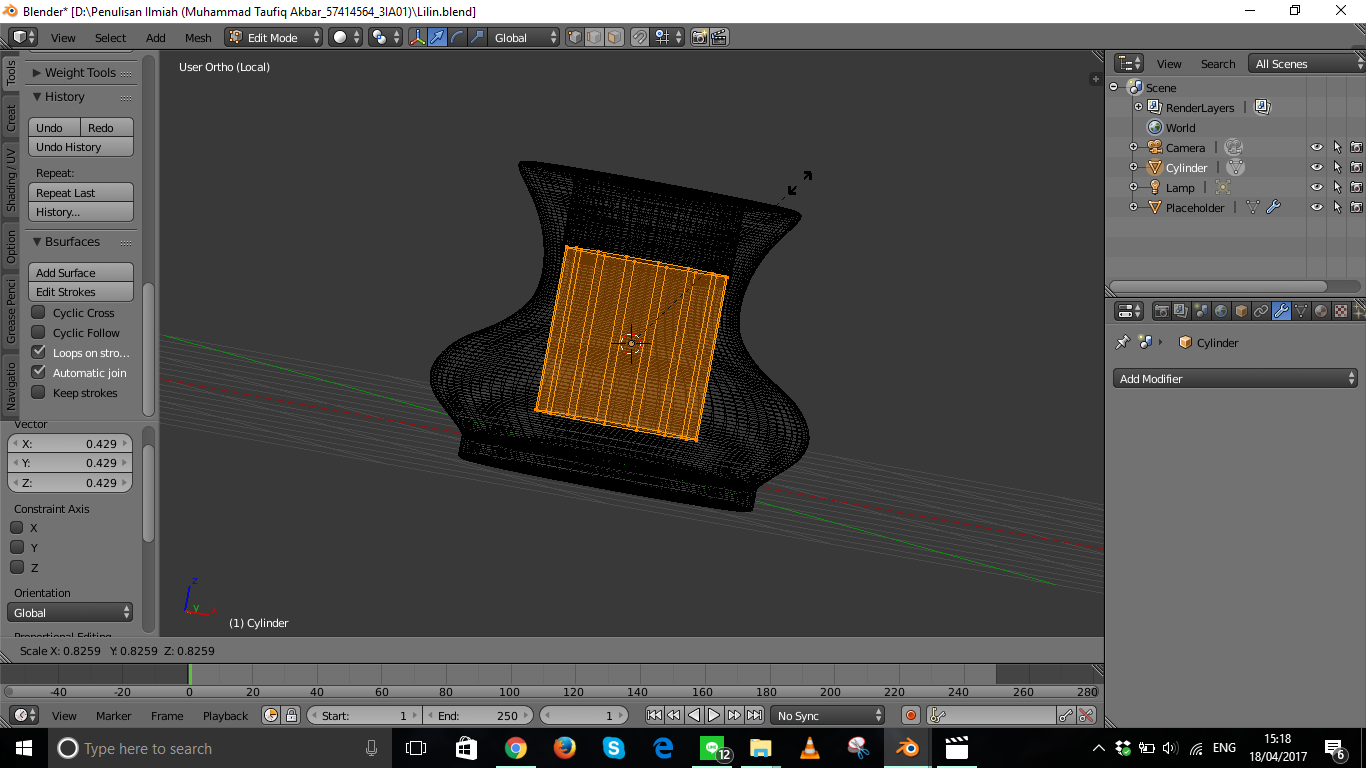Select the rotate manipulator arc icon

pos(457,37)
